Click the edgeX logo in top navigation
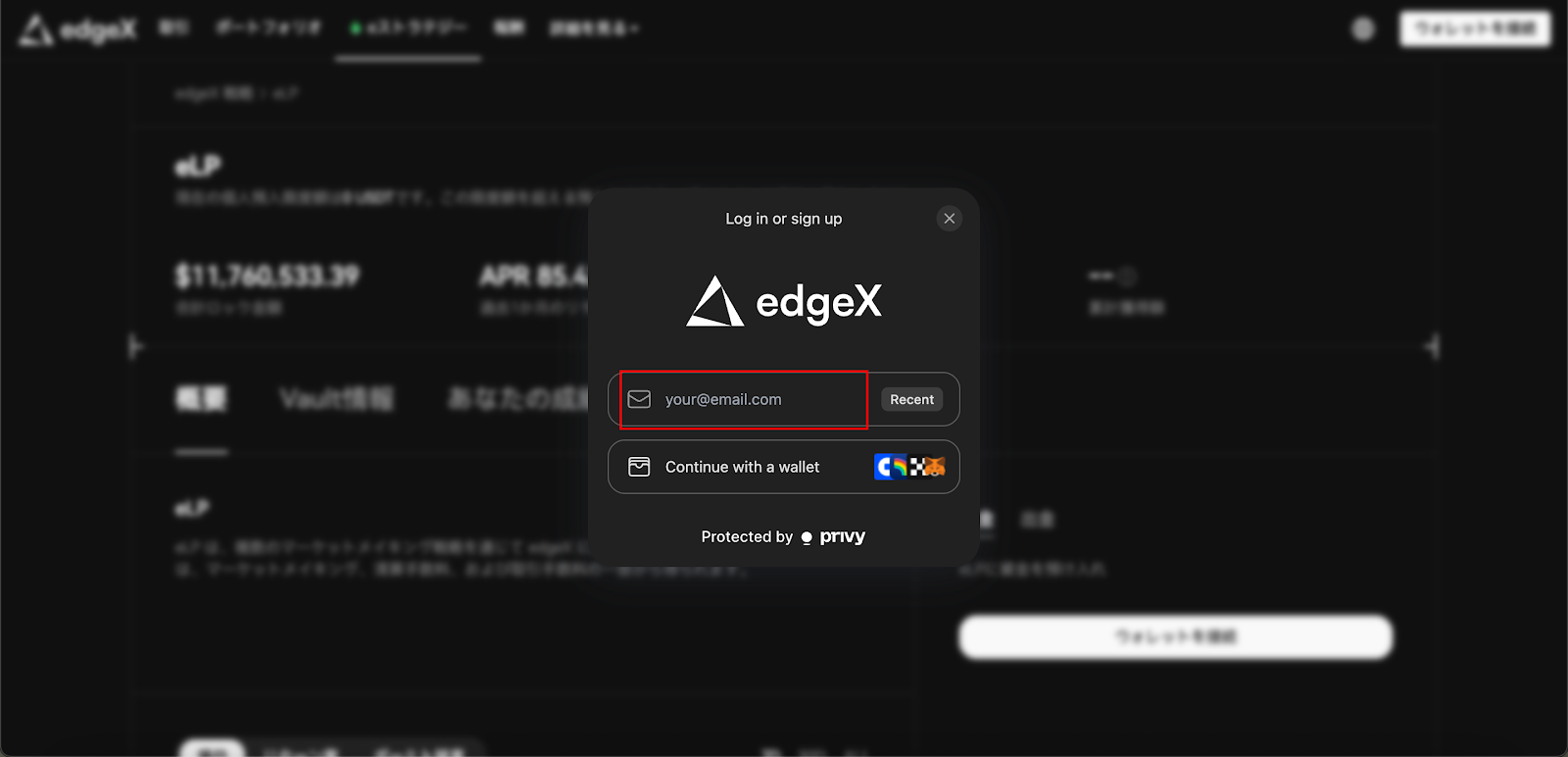This screenshot has height=757, width=1568. tap(78, 29)
